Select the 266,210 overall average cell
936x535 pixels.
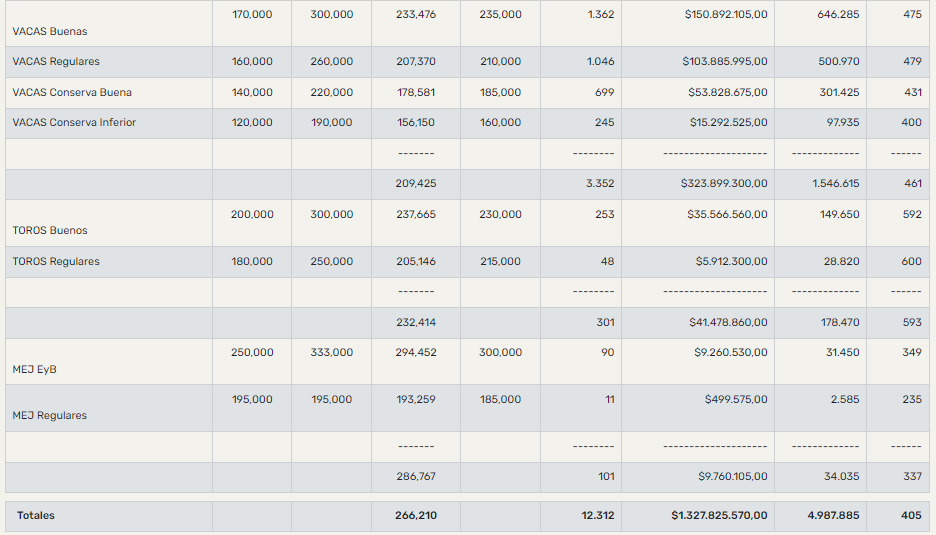[416, 516]
